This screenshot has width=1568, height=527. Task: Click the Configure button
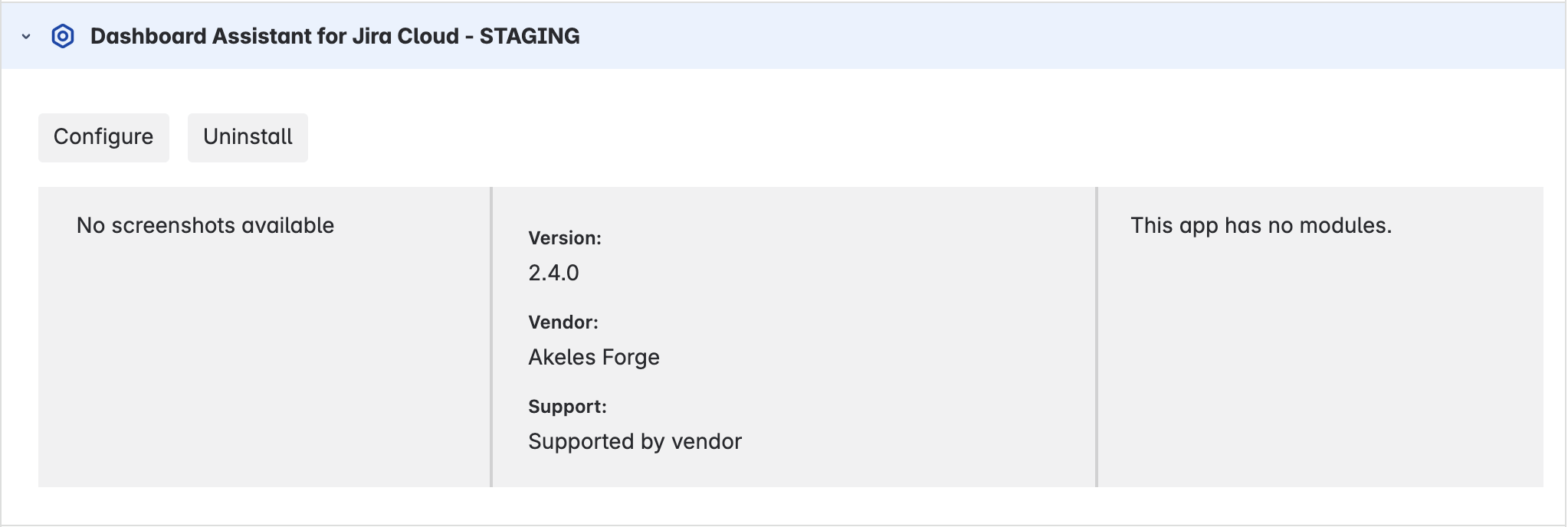click(103, 137)
